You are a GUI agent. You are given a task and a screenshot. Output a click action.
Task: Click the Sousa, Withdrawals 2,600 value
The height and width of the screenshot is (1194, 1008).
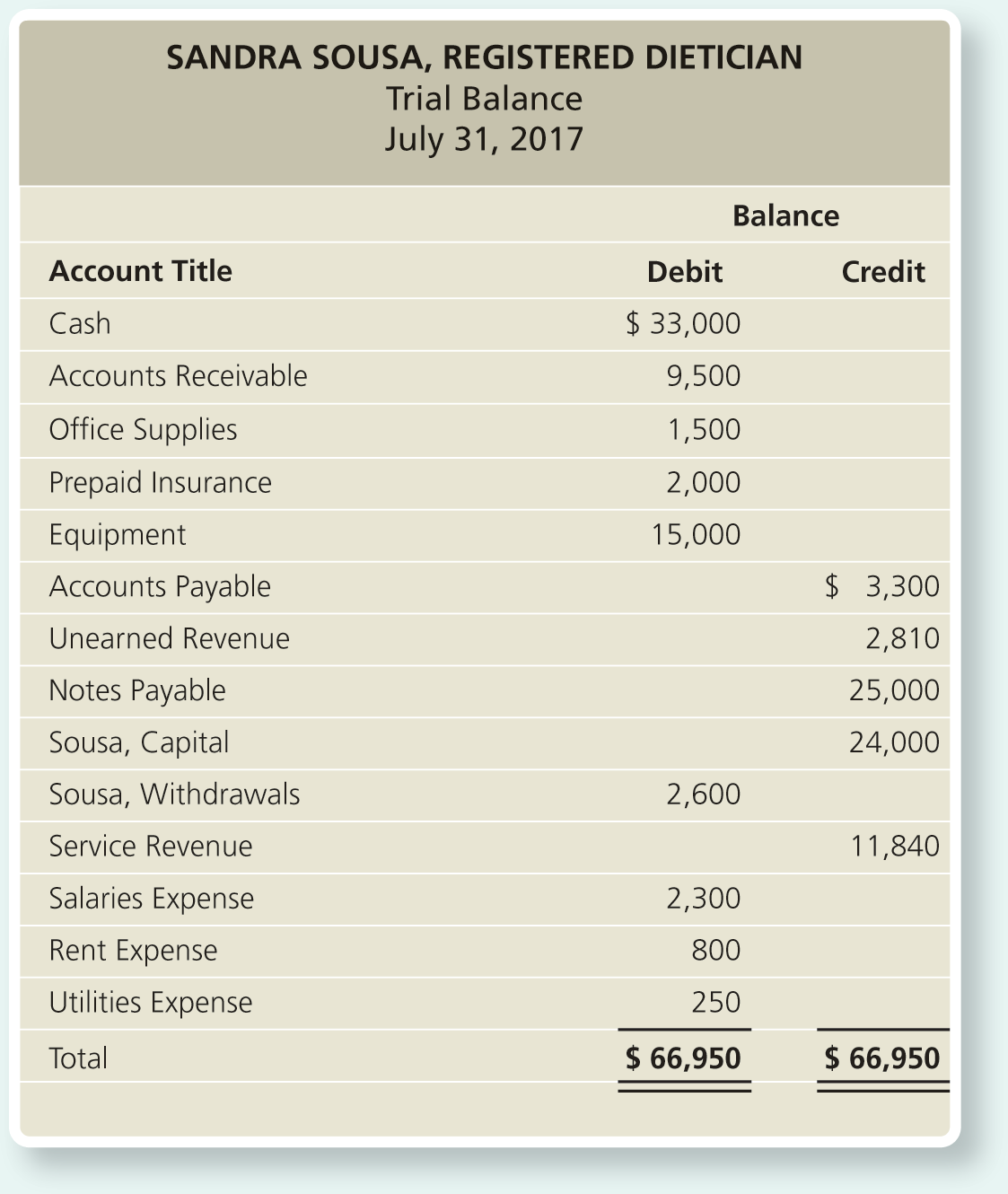coord(704,795)
